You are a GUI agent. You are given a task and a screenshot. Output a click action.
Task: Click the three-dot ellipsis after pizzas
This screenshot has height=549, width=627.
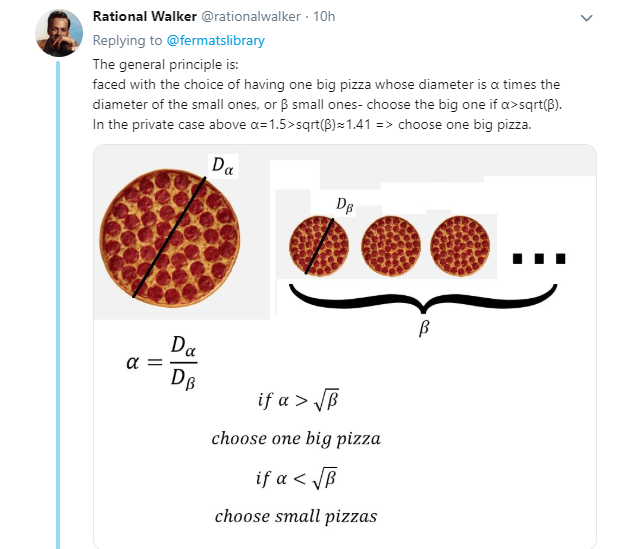pyautogui.click(x=539, y=259)
